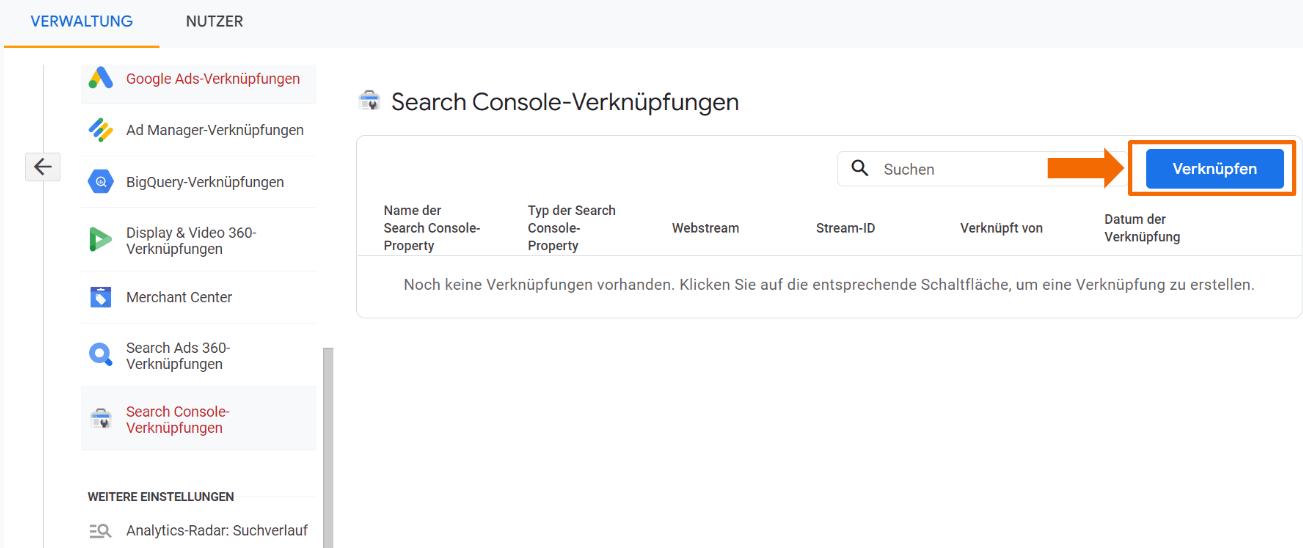Open Ad Manager-Verknüpfungen
The image size is (1303, 548).
(x=215, y=130)
